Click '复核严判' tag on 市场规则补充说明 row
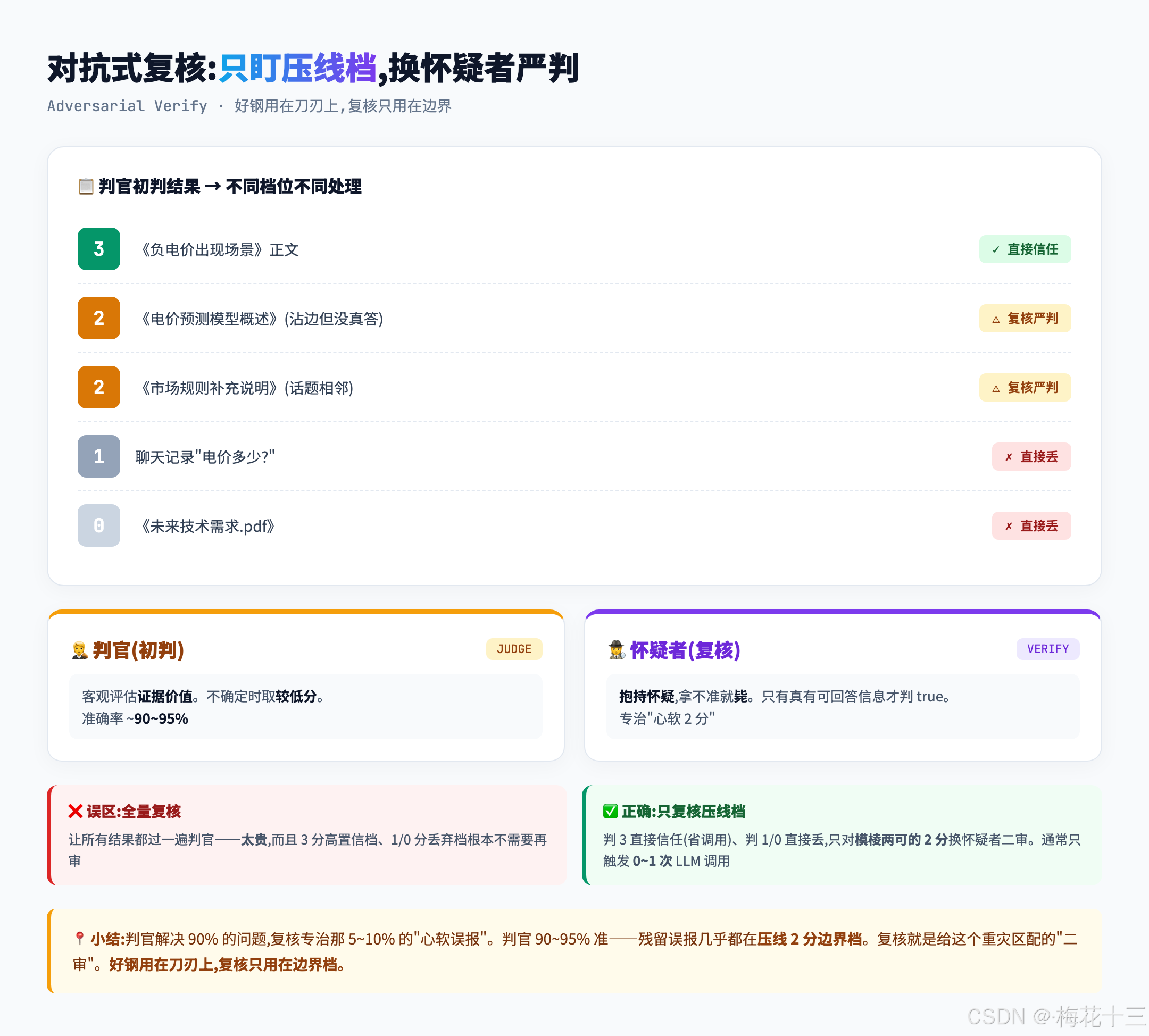This screenshot has height=1036, width=1149. tap(1025, 388)
